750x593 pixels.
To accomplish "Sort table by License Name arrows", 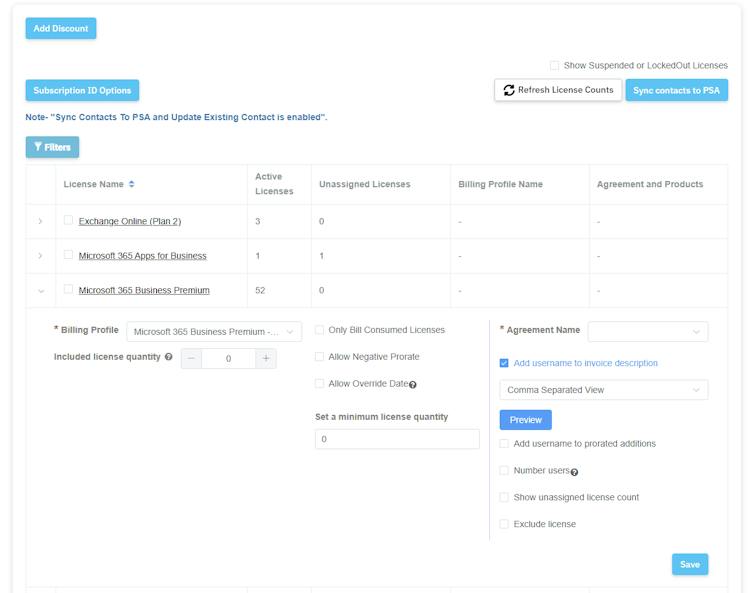I will pyautogui.click(x=132, y=184).
